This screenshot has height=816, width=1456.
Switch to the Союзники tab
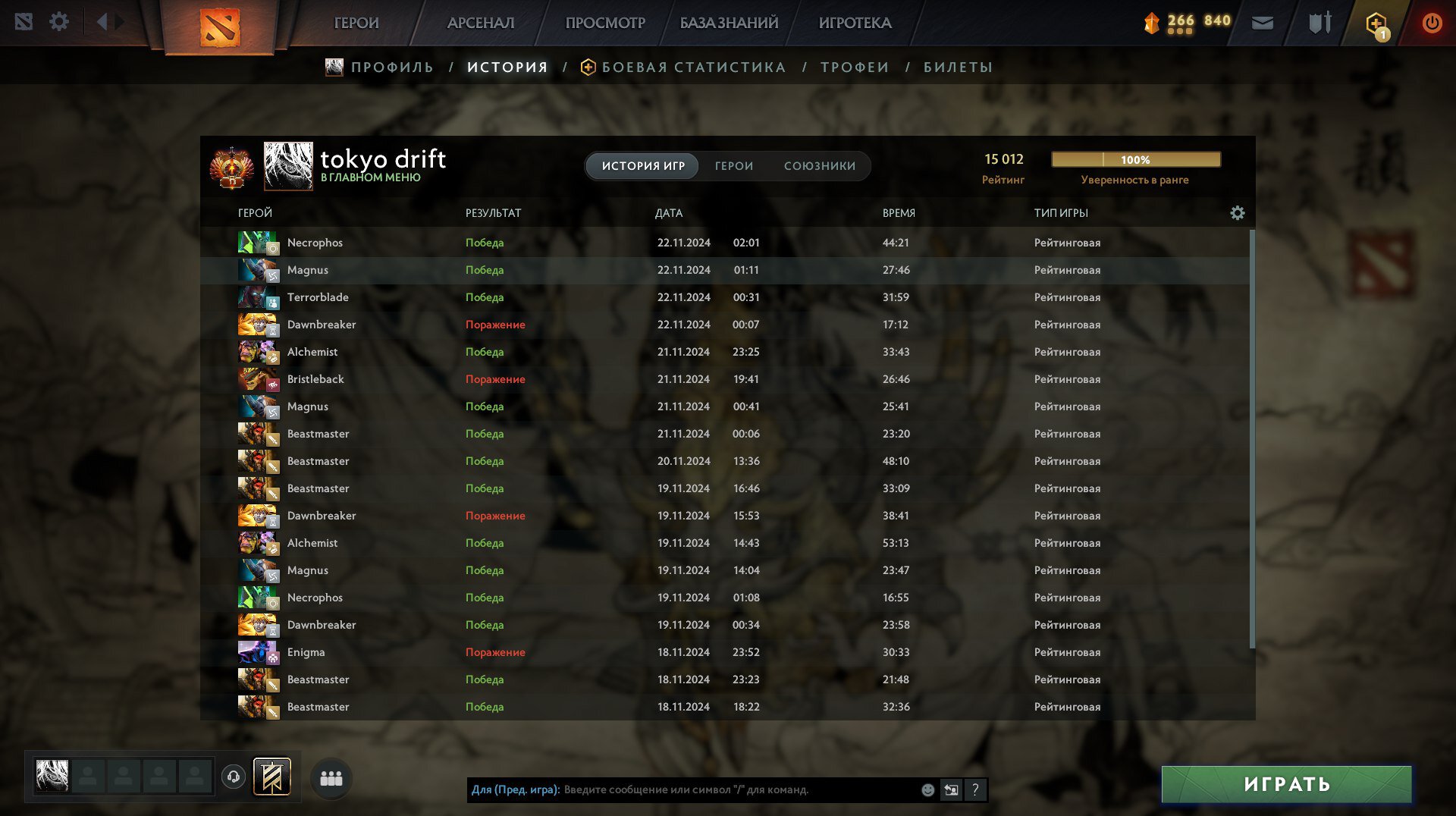coord(820,166)
